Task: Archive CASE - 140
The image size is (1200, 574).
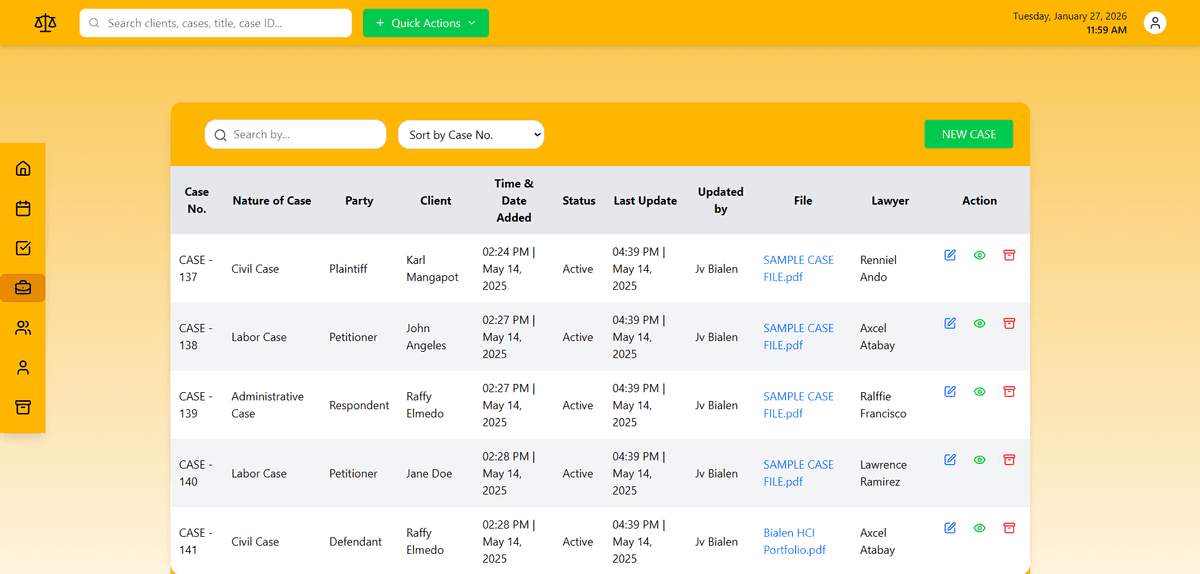Action: point(1009,459)
